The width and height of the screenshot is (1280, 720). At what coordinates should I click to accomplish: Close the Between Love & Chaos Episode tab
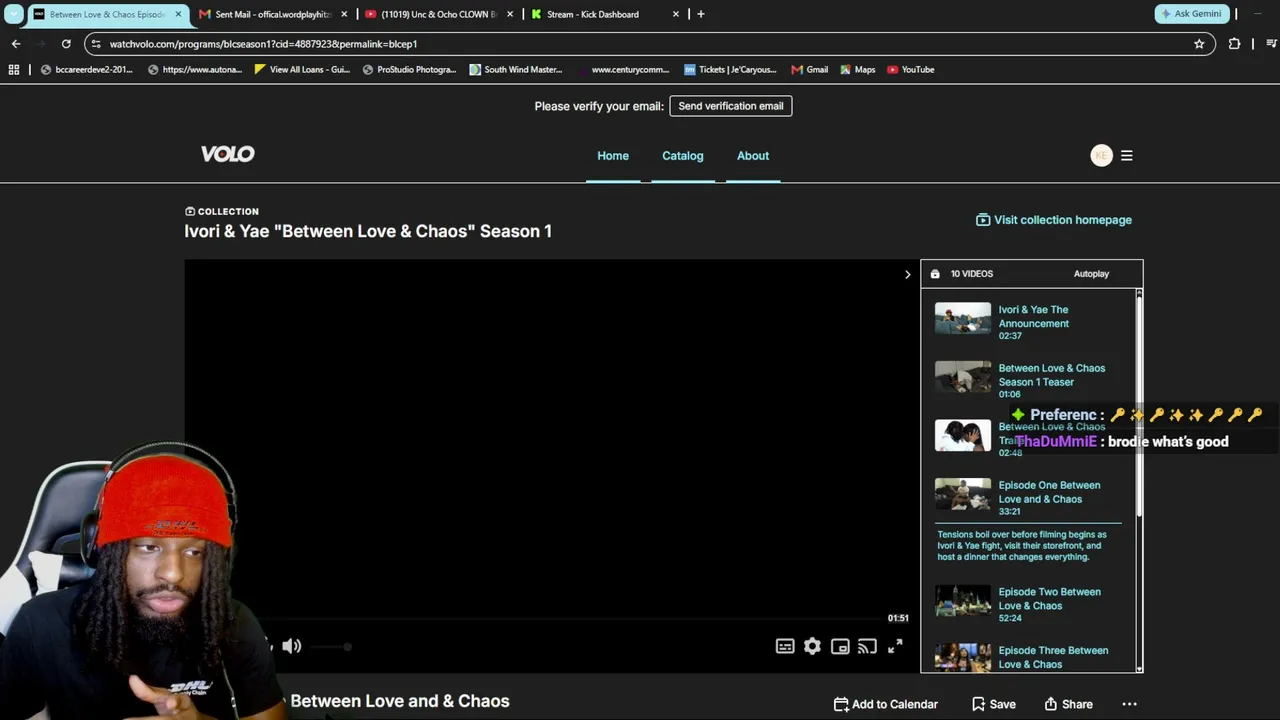[x=178, y=14]
